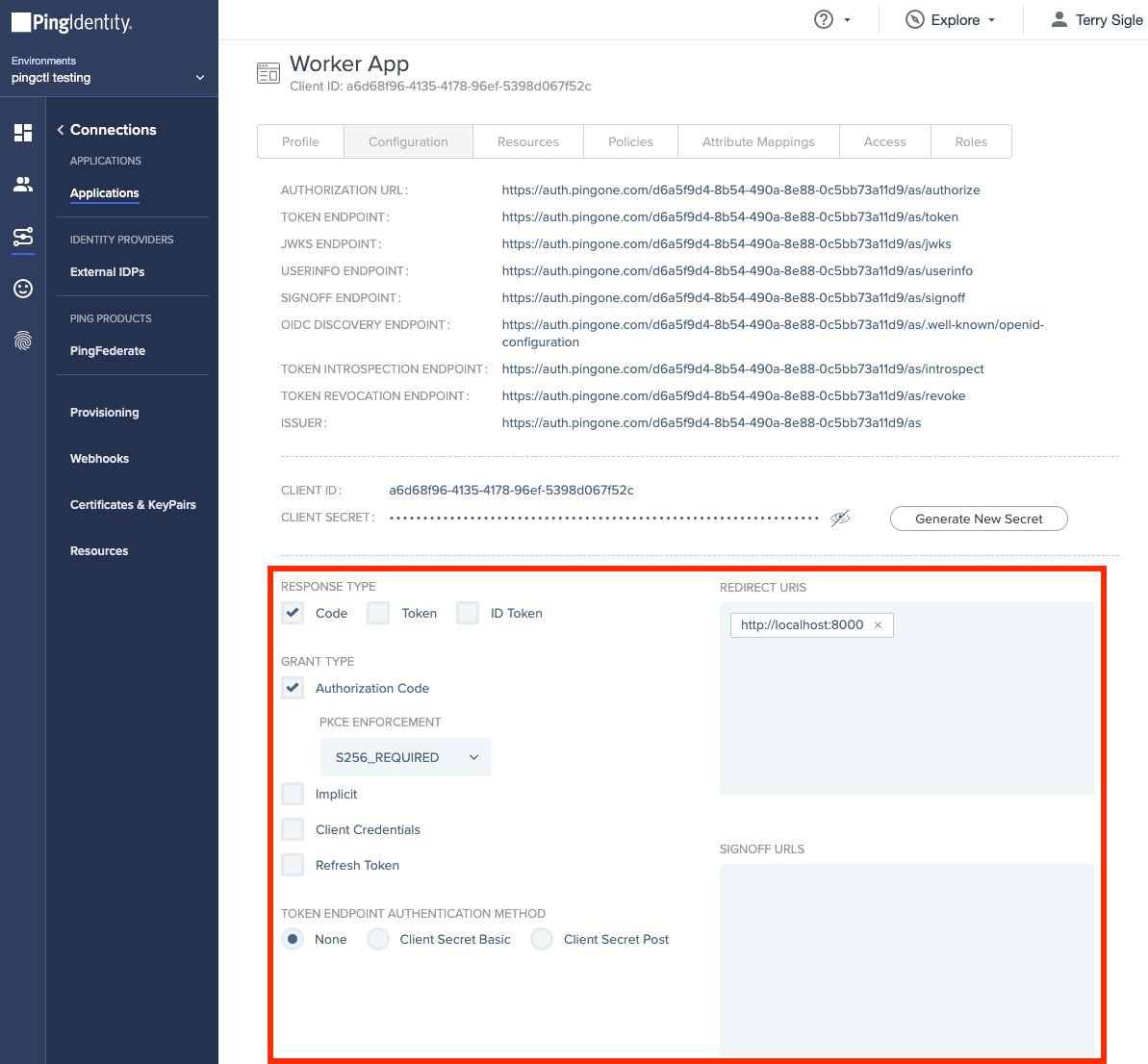
Task: Switch to the Access tab
Action: pyautogui.click(x=884, y=141)
